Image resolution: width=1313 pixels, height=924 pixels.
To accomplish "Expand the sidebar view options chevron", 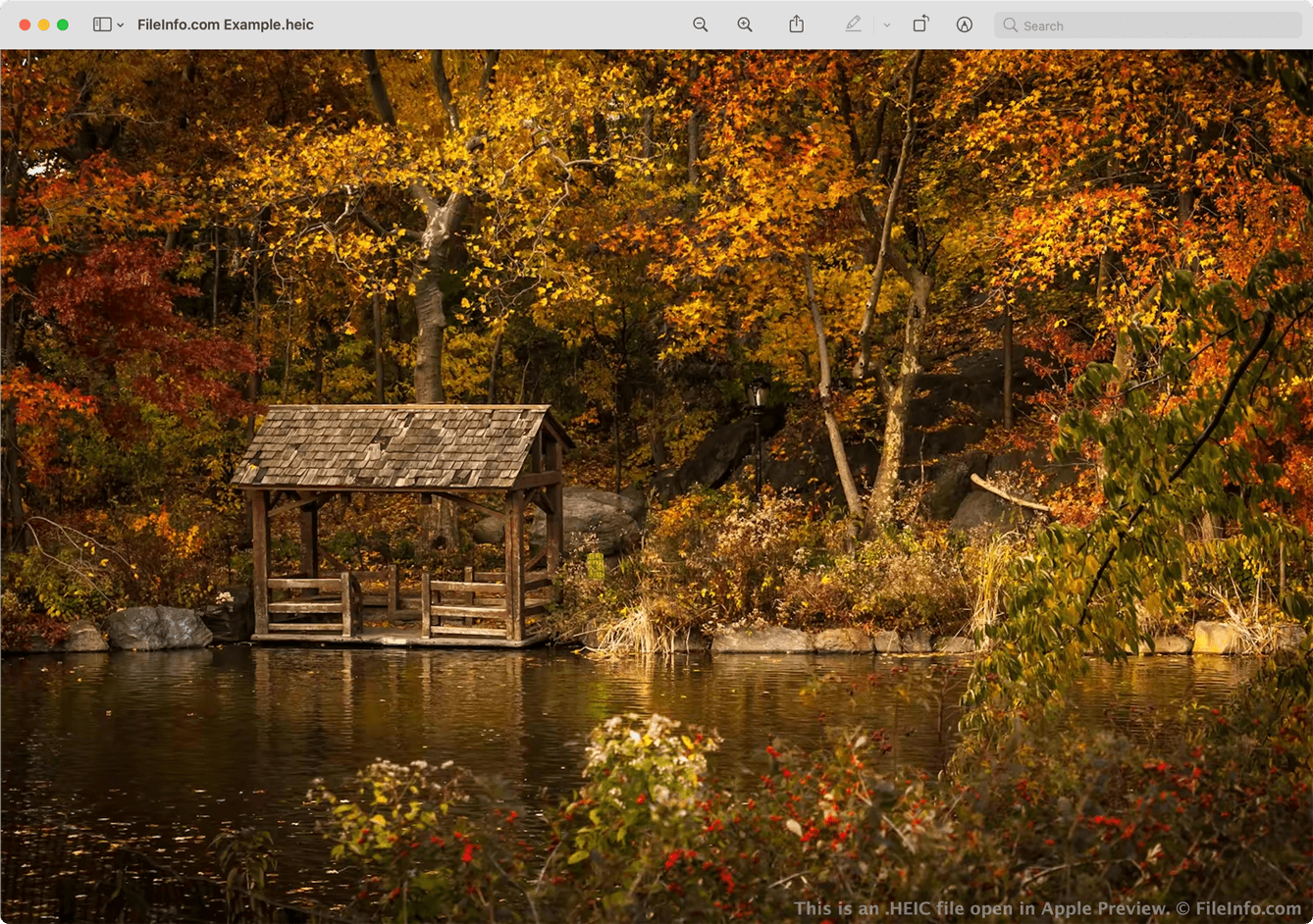I will 121,26.
